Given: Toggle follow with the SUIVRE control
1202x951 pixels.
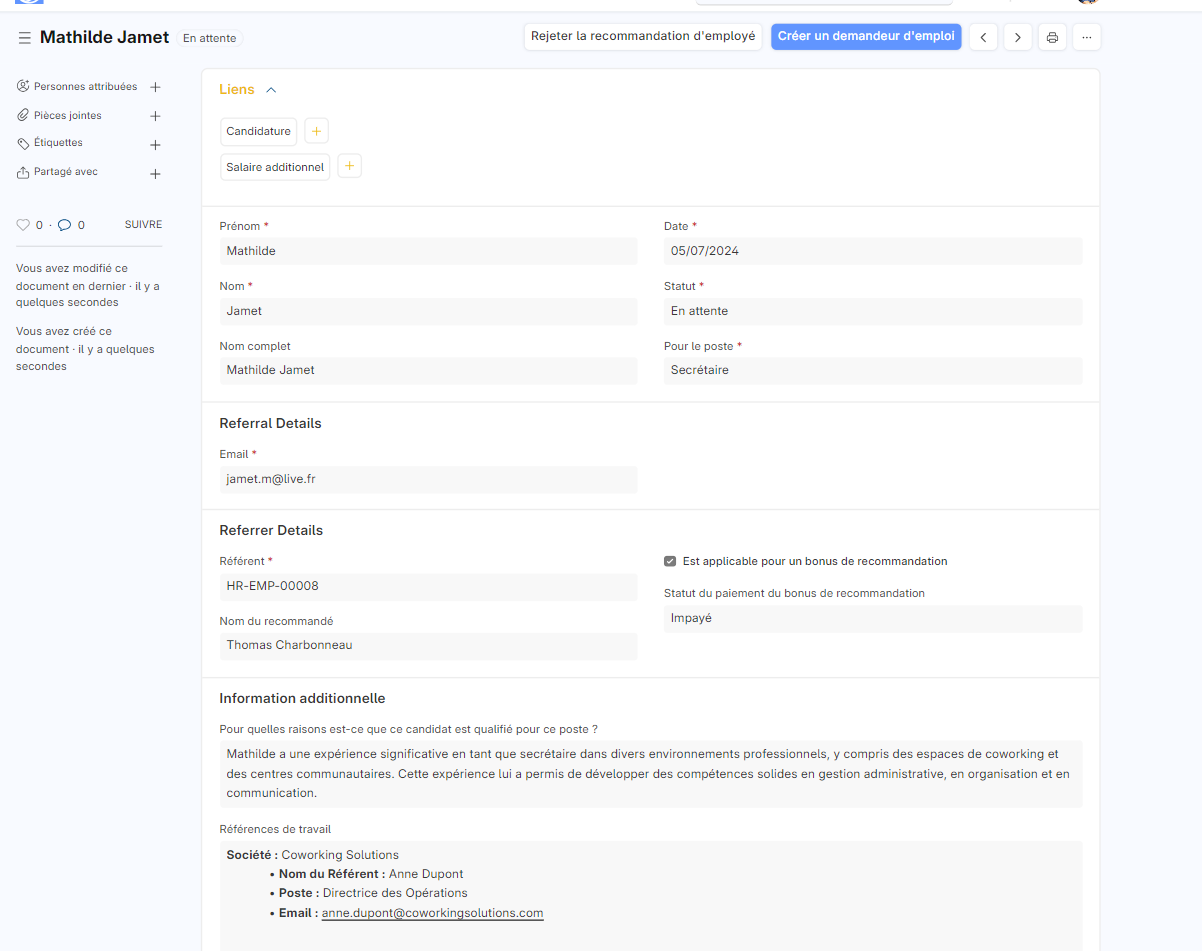Looking at the screenshot, I should click(x=142, y=224).
